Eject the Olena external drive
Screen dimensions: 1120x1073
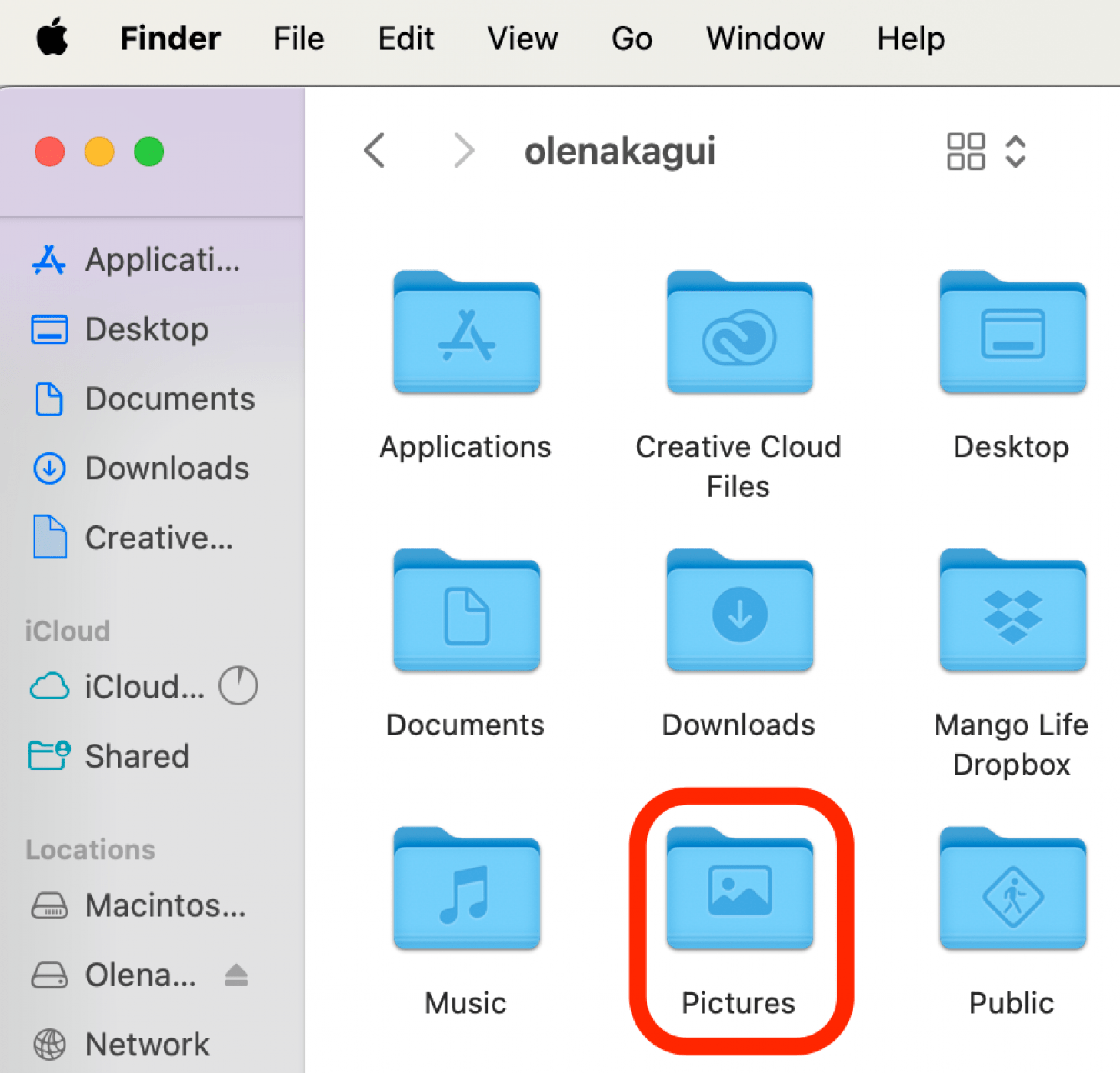(x=236, y=975)
